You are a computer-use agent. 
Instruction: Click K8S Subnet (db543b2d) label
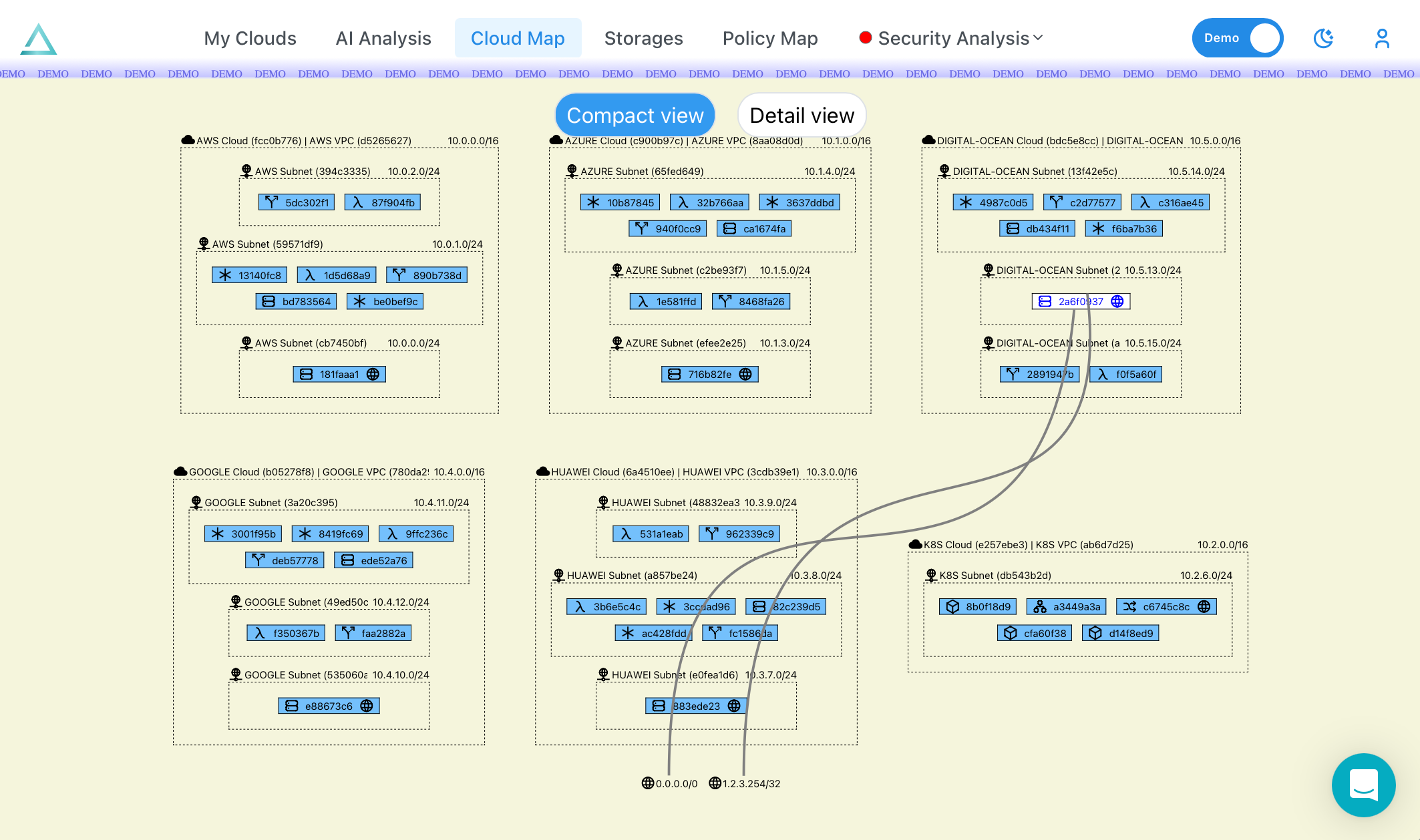coord(995,576)
